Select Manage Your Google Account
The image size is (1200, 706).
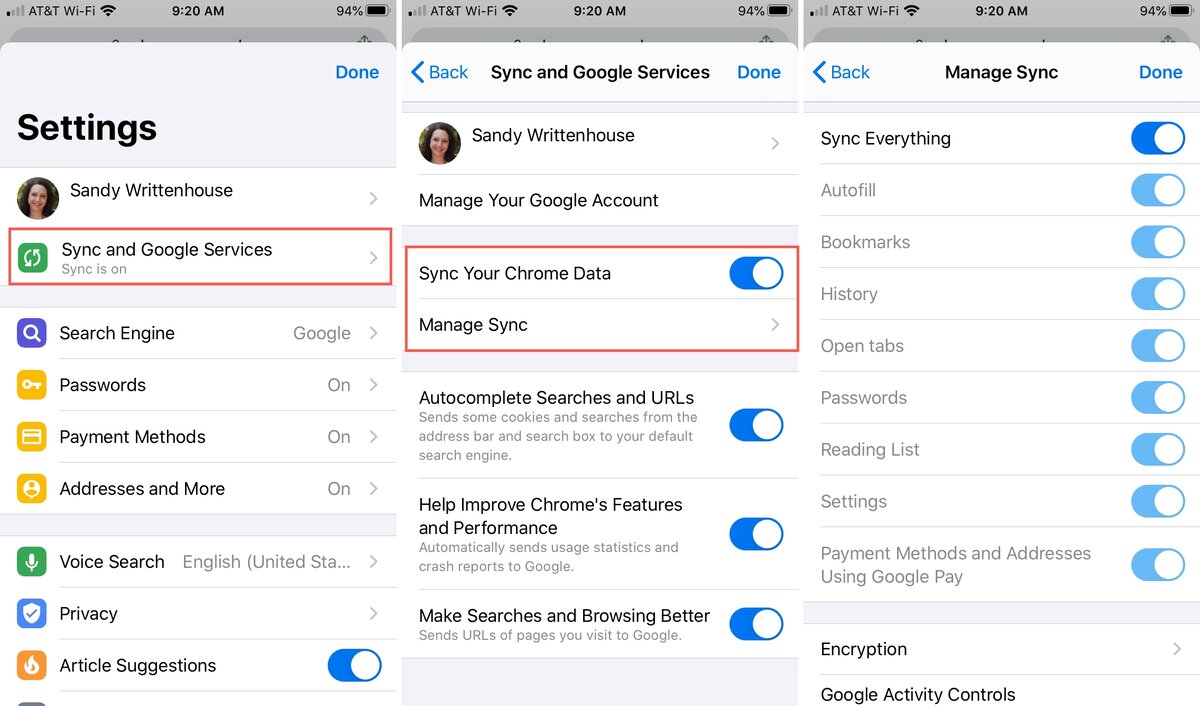coord(539,200)
